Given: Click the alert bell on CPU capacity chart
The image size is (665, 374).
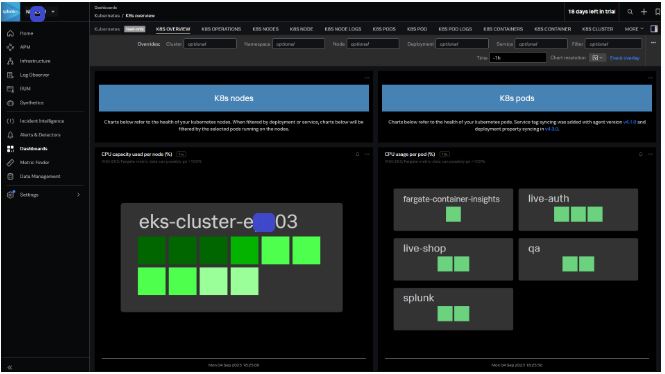Looking at the screenshot, I should [x=357, y=154].
